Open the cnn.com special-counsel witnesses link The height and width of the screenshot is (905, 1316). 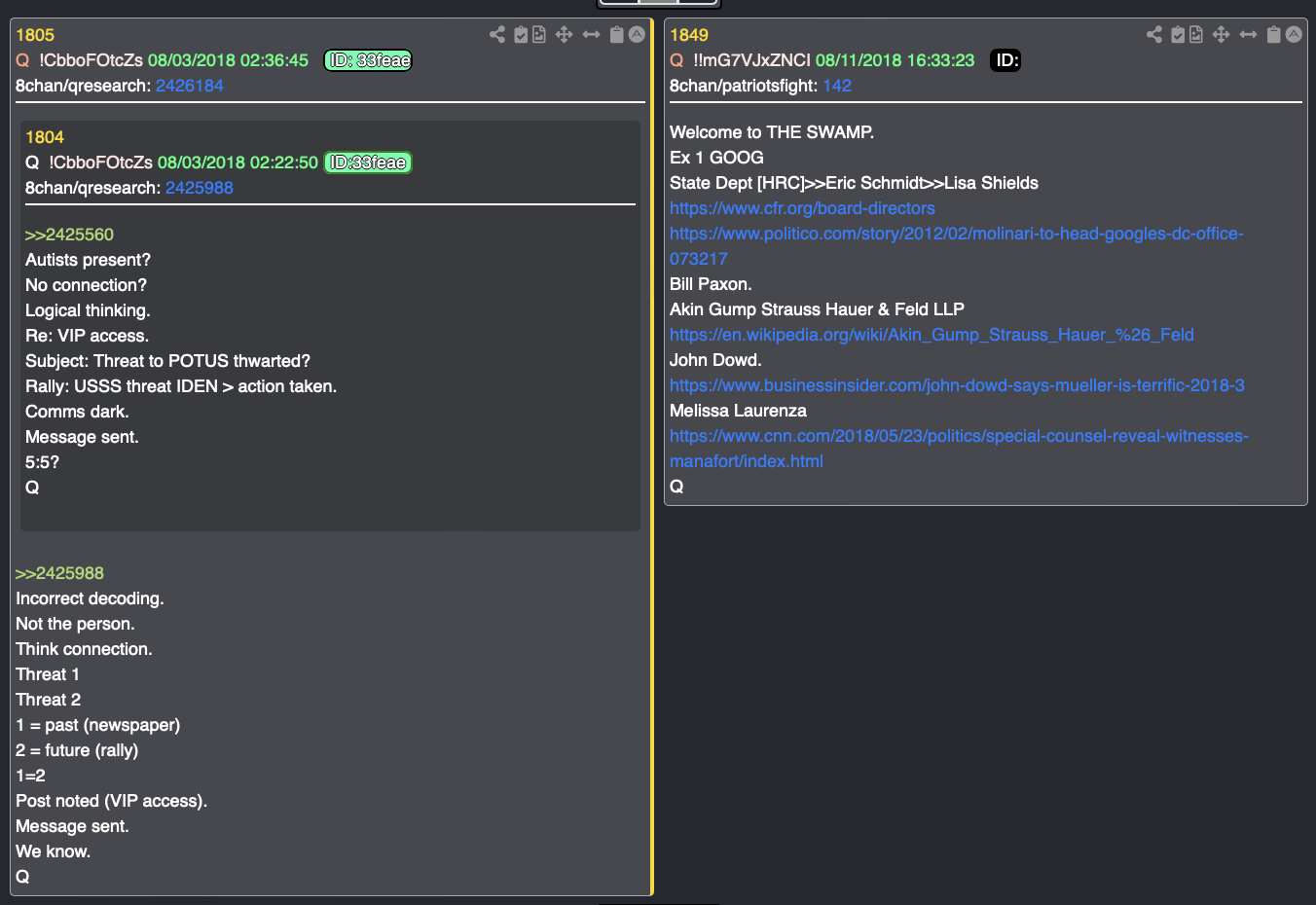[x=959, y=449]
